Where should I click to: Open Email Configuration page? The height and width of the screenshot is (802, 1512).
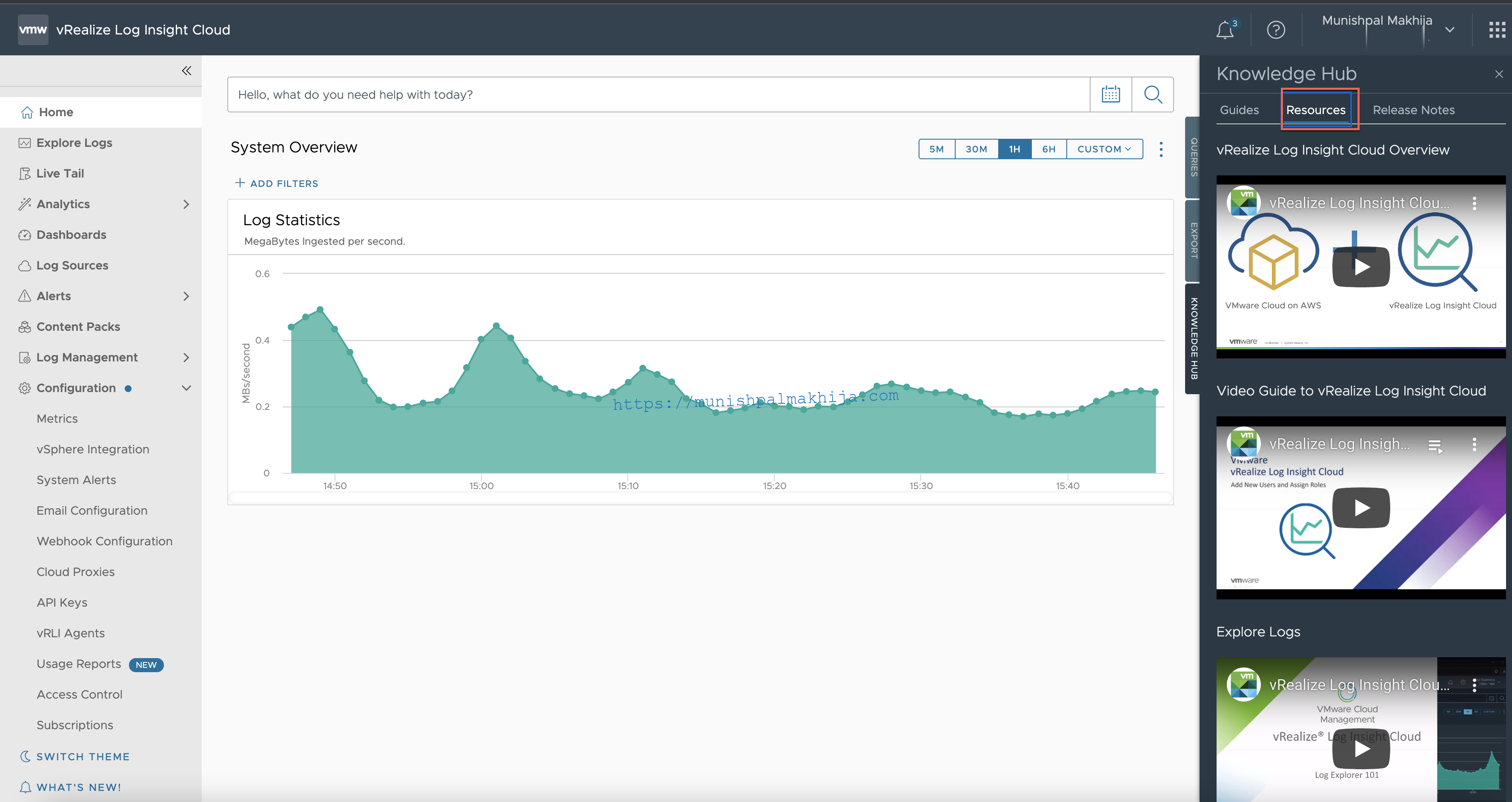tap(92, 511)
